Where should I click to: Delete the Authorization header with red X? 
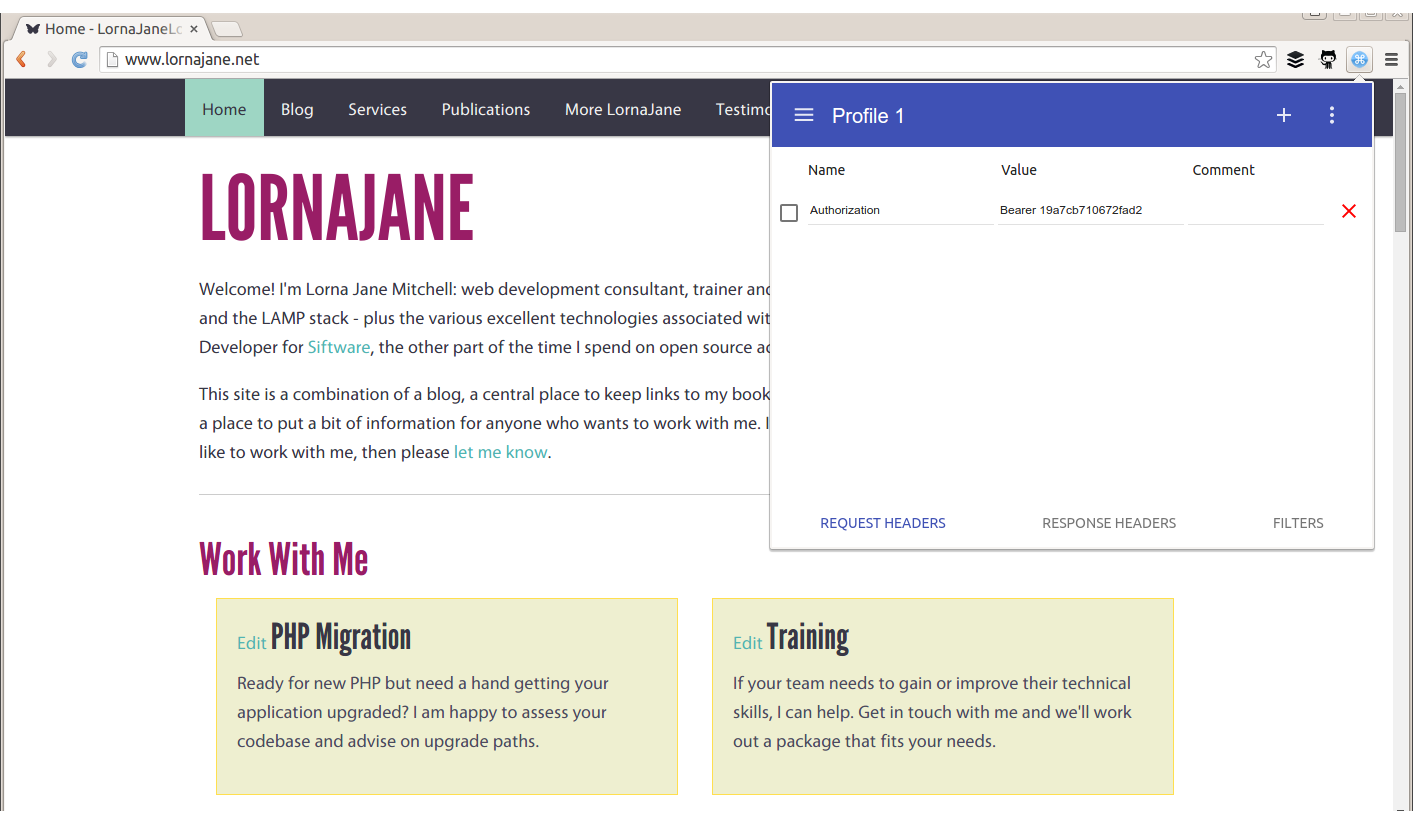pos(1349,211)
